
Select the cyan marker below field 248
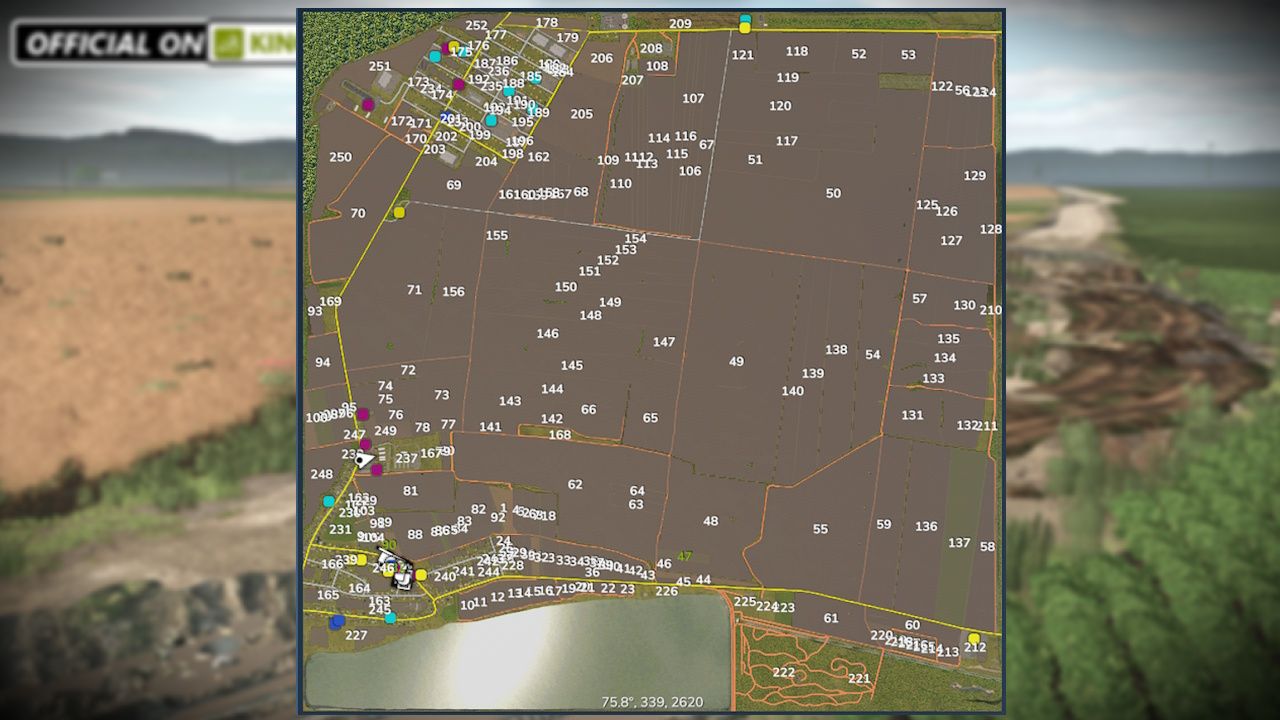(329, 501)
